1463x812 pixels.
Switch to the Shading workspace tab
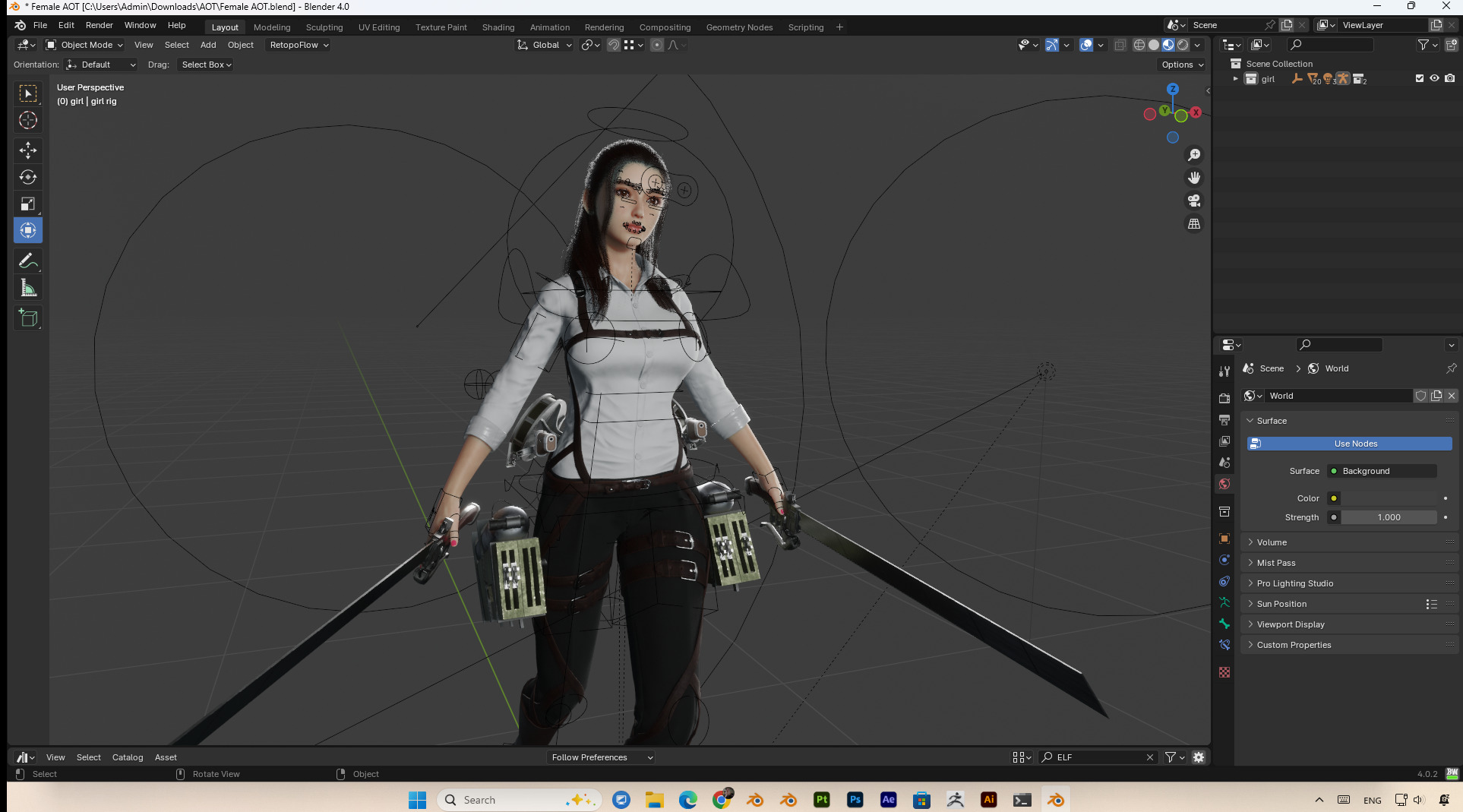498,27
